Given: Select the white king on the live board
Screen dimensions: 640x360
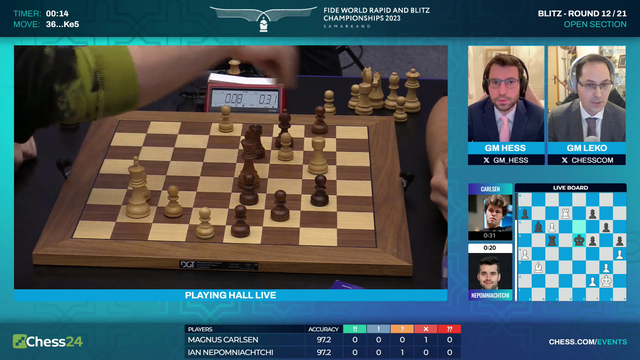Looking at the screenshot, I should 606,281.
